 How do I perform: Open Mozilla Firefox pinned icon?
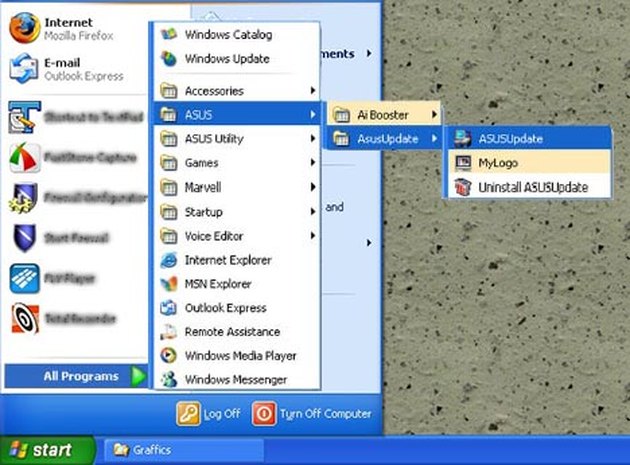25,28
